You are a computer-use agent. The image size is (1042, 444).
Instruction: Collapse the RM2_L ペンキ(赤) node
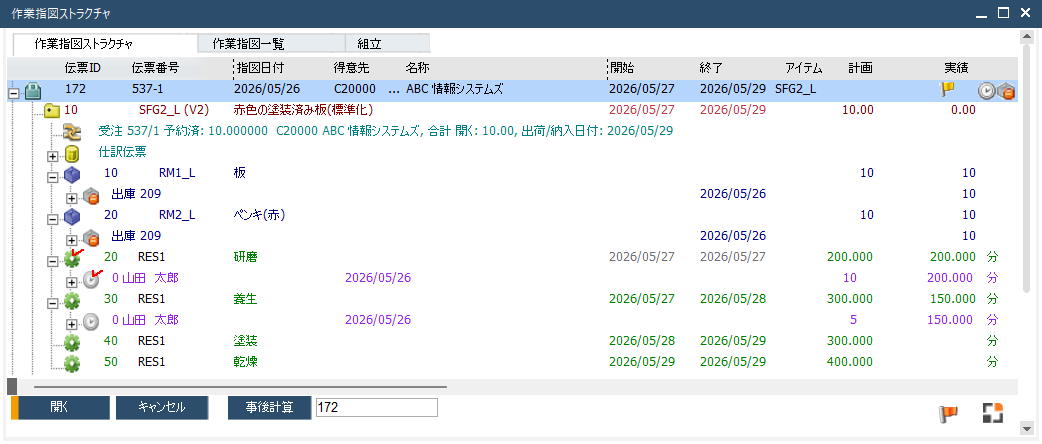(x=52, y=219)
